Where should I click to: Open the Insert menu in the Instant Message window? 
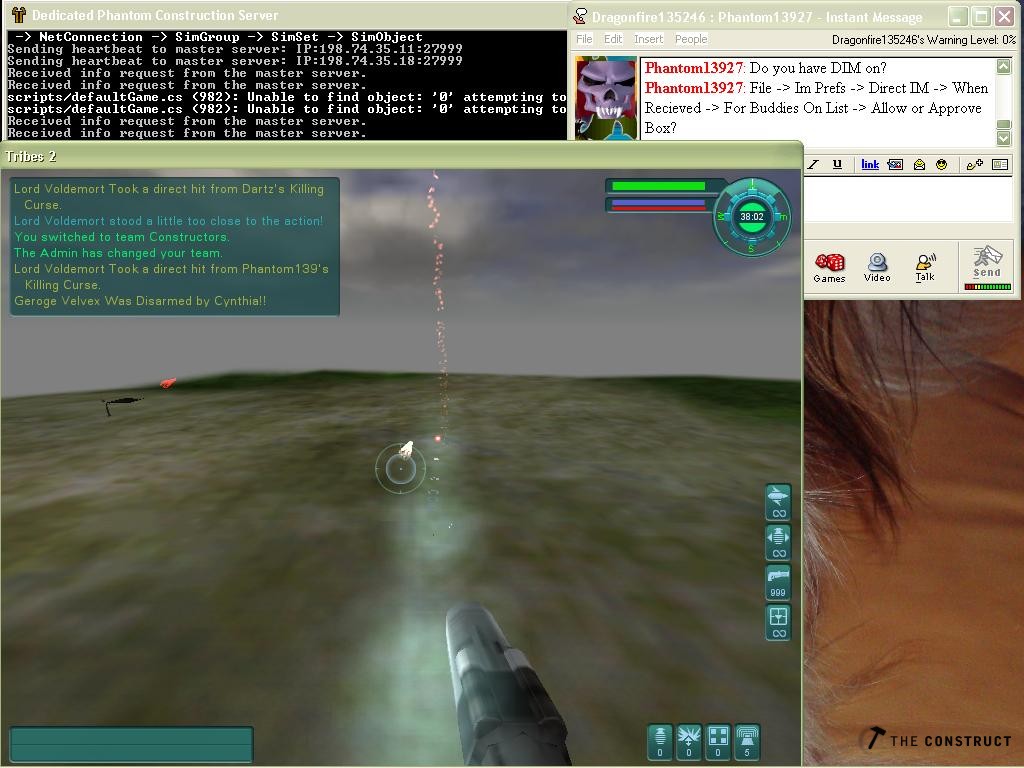tap(648, 39)
